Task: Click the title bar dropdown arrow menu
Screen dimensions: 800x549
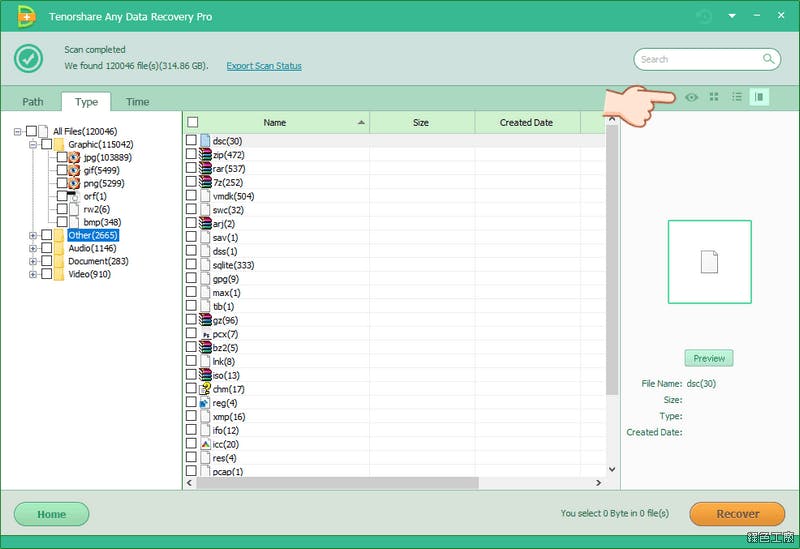Action: tap(732, 16)
